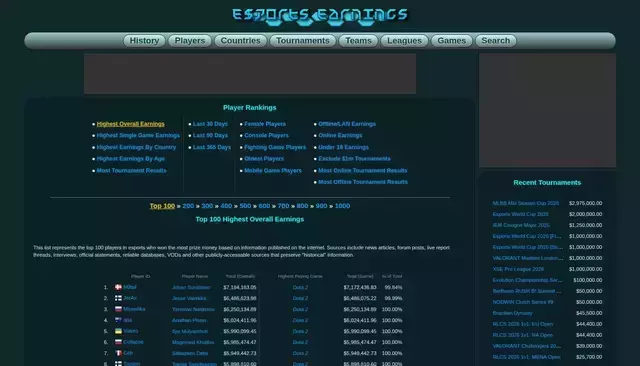Go to the 300 ranking page
The height and width of the screenshot is (366, 640).
pyautogui.click(x=207, y=206)
